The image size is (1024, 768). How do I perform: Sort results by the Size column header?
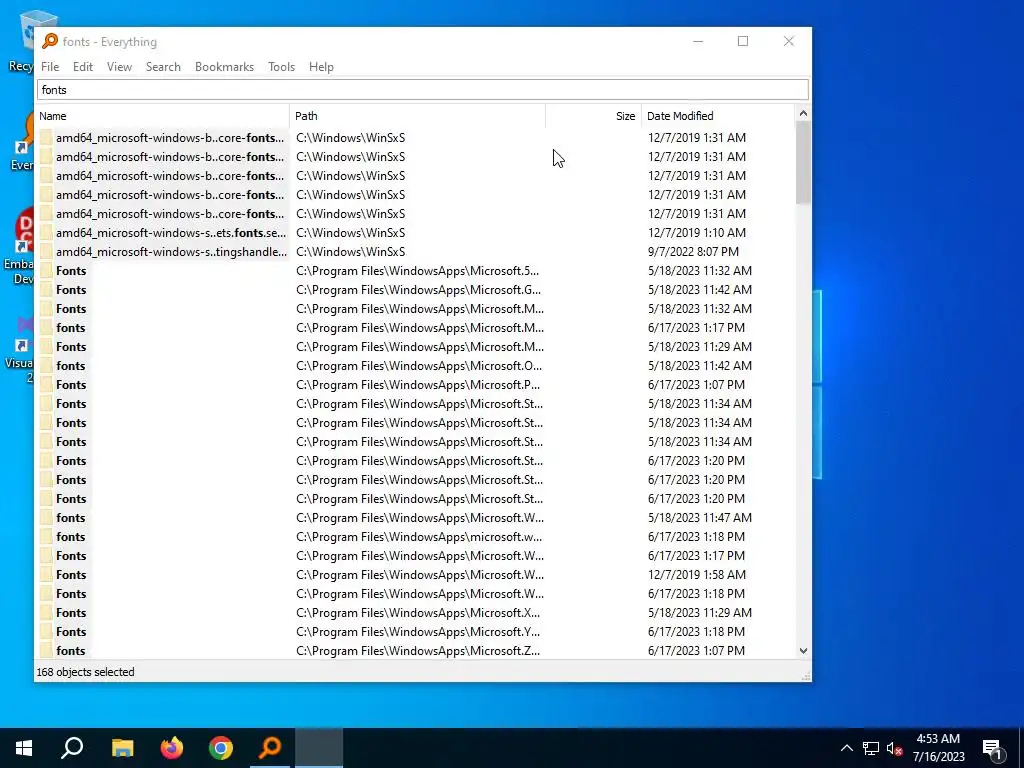coord(594,116)
